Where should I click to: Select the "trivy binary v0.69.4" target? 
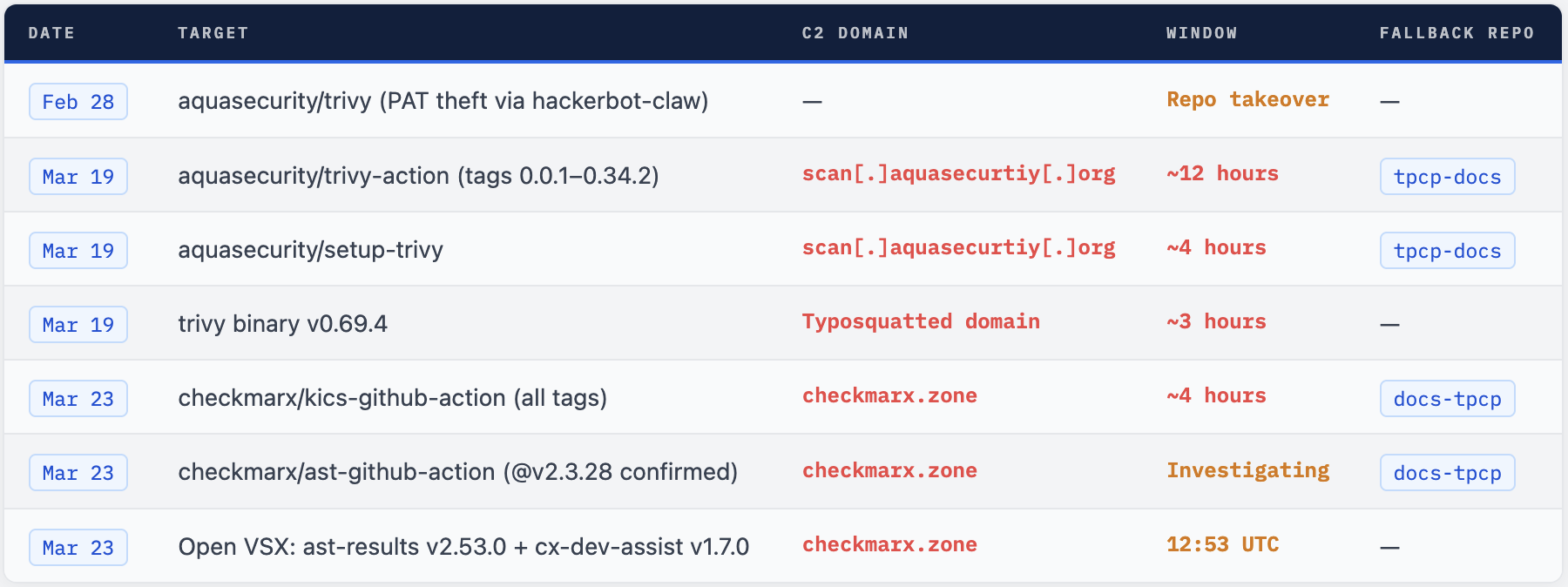[x=282, y=324]
